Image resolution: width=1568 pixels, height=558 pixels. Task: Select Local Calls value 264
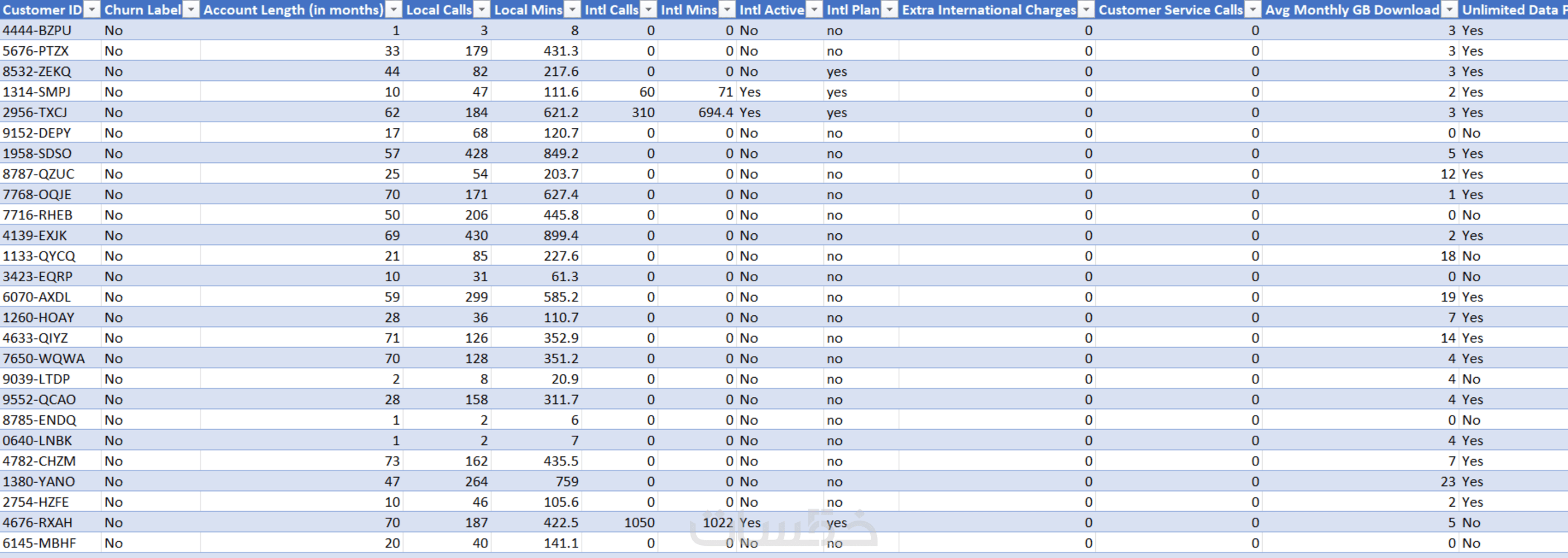447,482
